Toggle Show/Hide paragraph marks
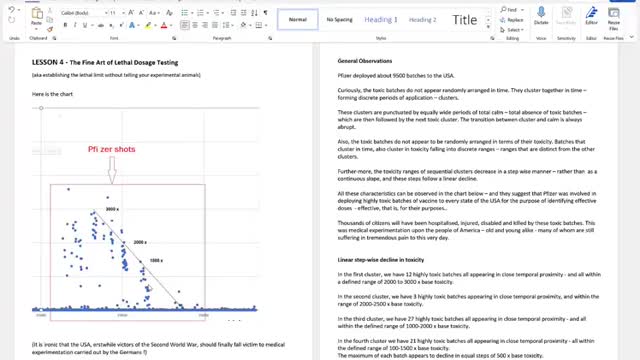 pyautogui.click(x=265, y=13)
